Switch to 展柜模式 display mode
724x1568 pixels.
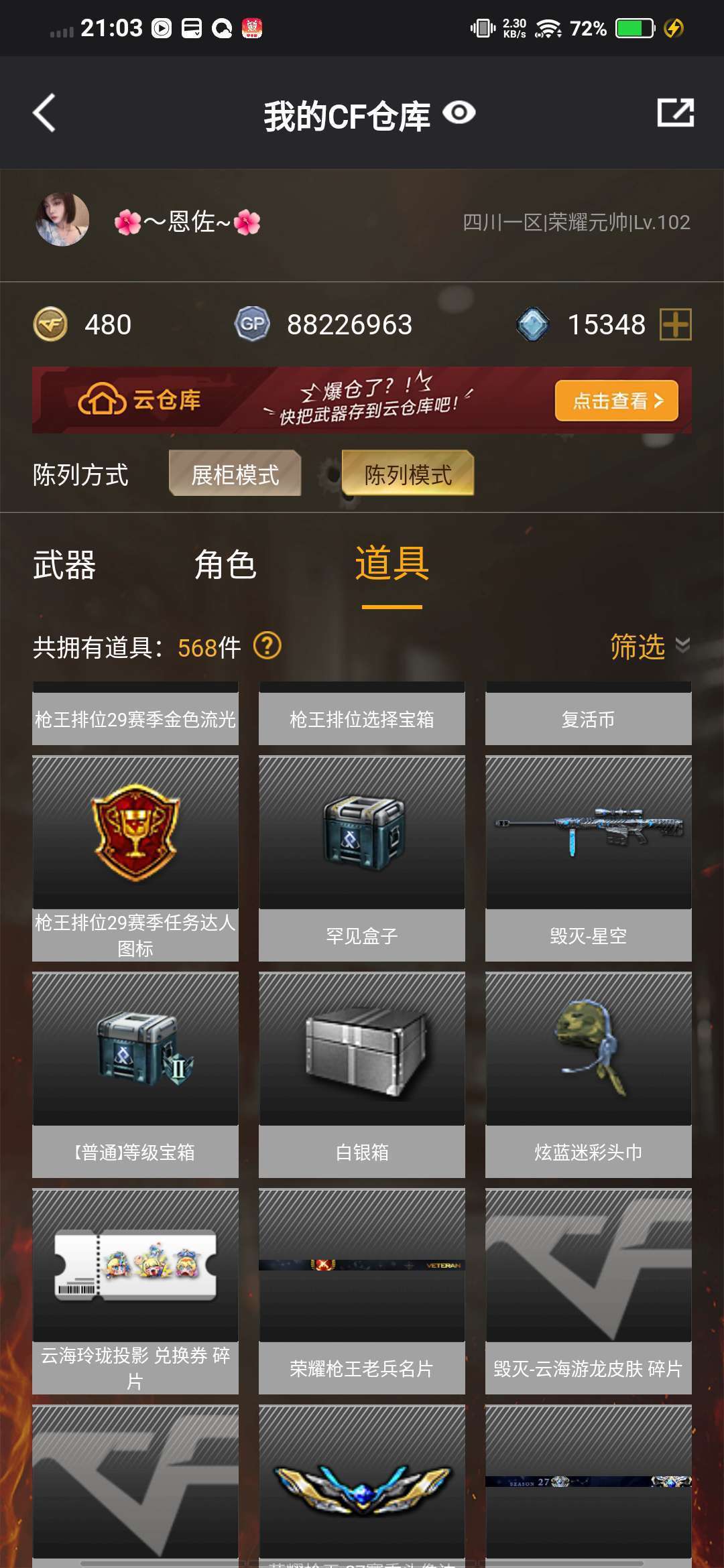235,474
